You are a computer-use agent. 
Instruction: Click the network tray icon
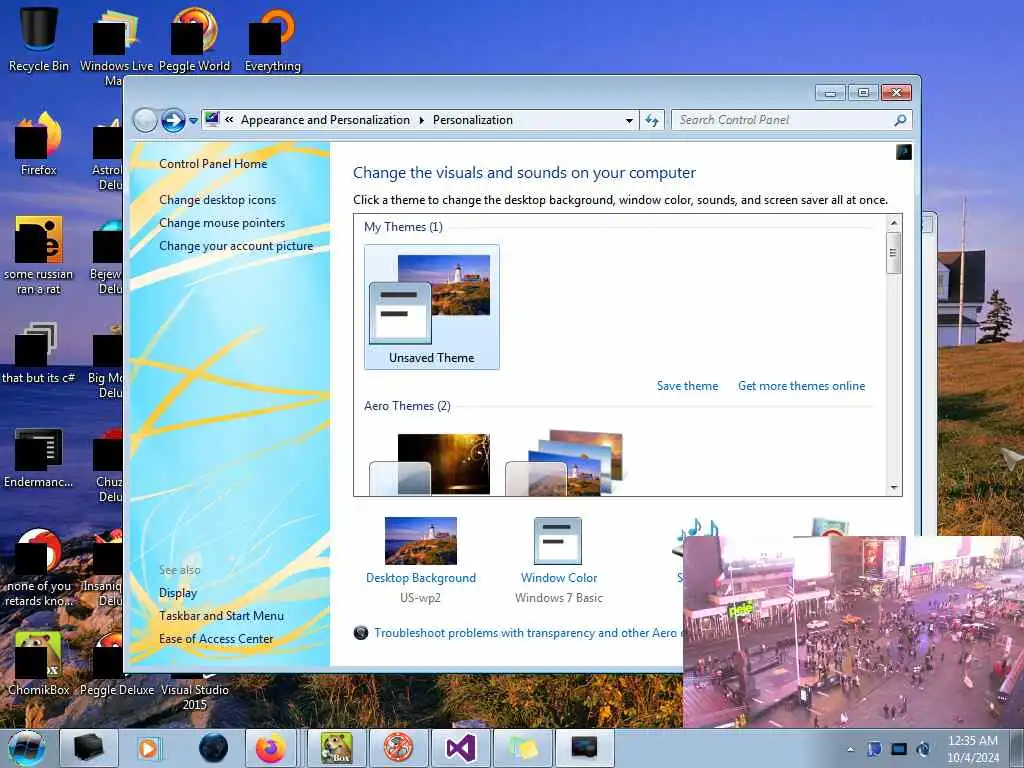pos(899,749)
